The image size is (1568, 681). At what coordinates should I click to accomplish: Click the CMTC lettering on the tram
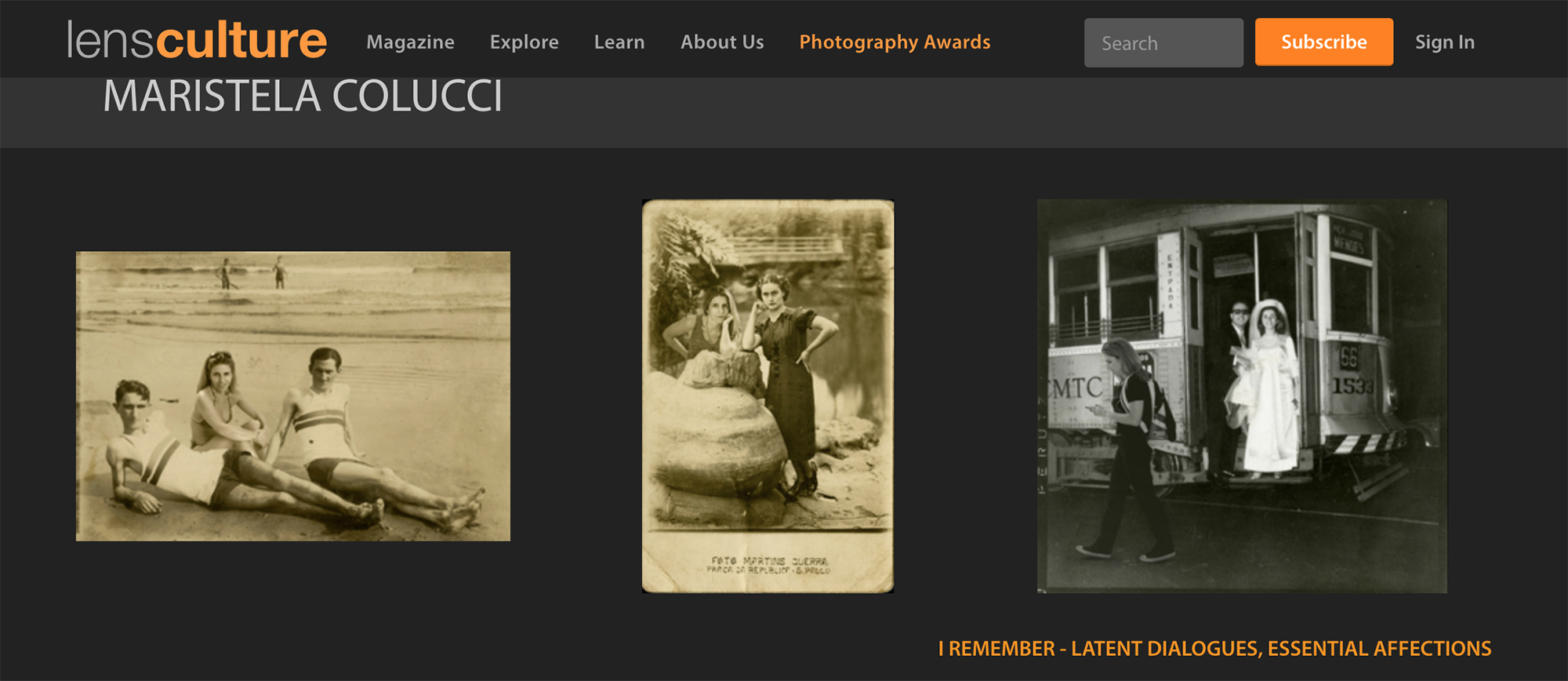pos(1076,388)
